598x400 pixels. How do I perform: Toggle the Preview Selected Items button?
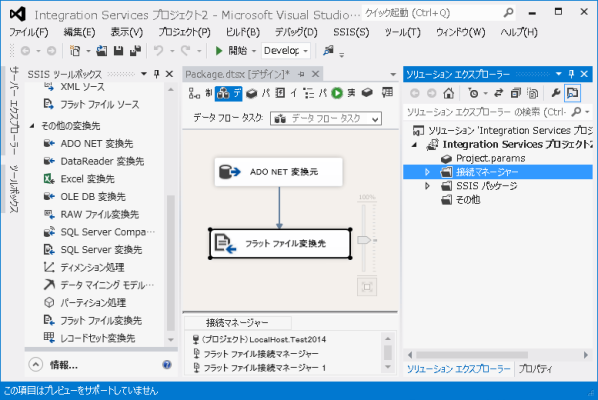point(572,93)
